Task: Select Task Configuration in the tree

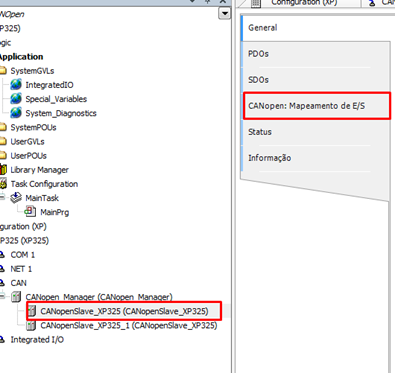Action: pyautogui.click(x=44, y=184)
